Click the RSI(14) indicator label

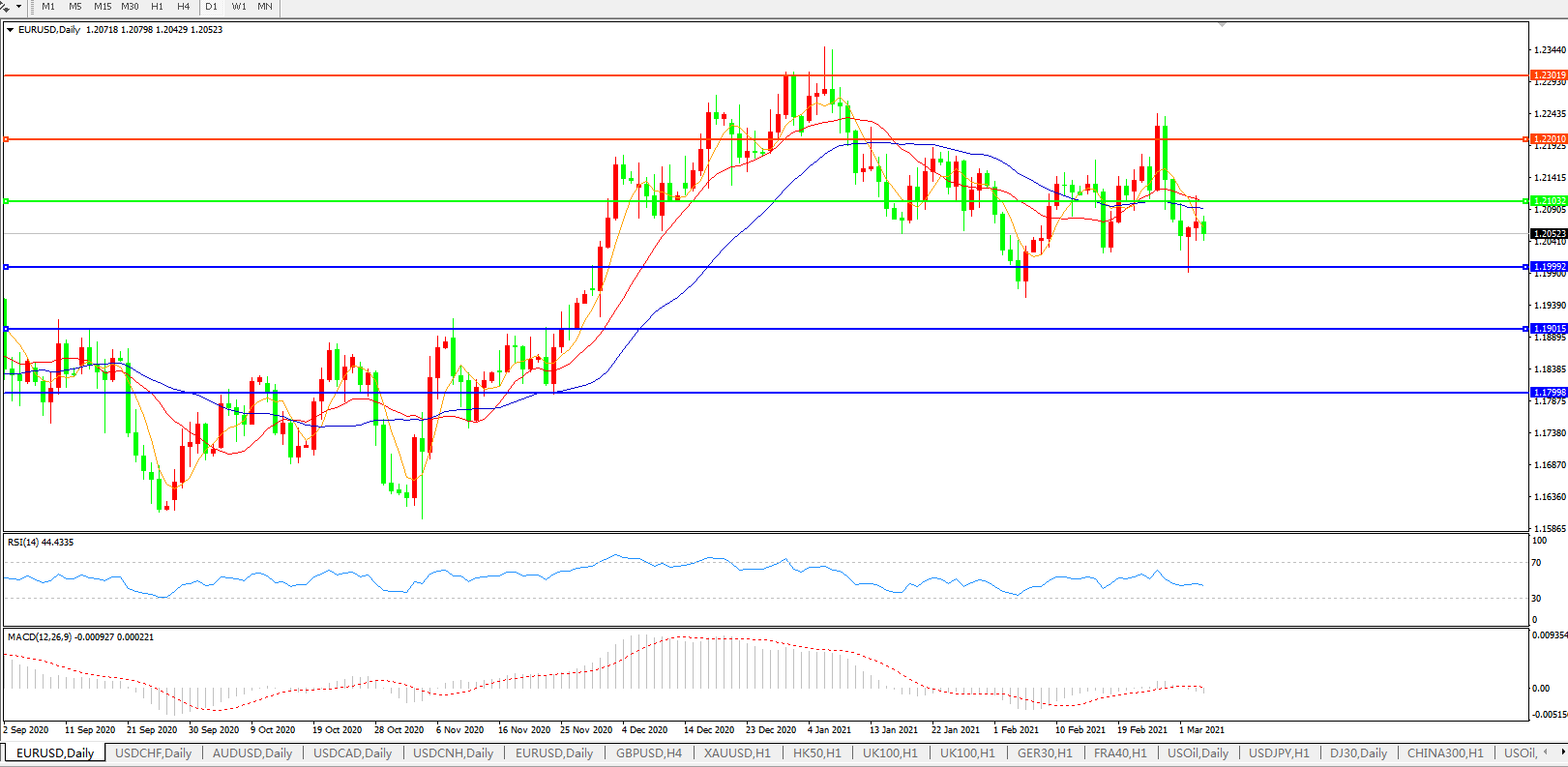pyautogui.click(x=41, y=543)
